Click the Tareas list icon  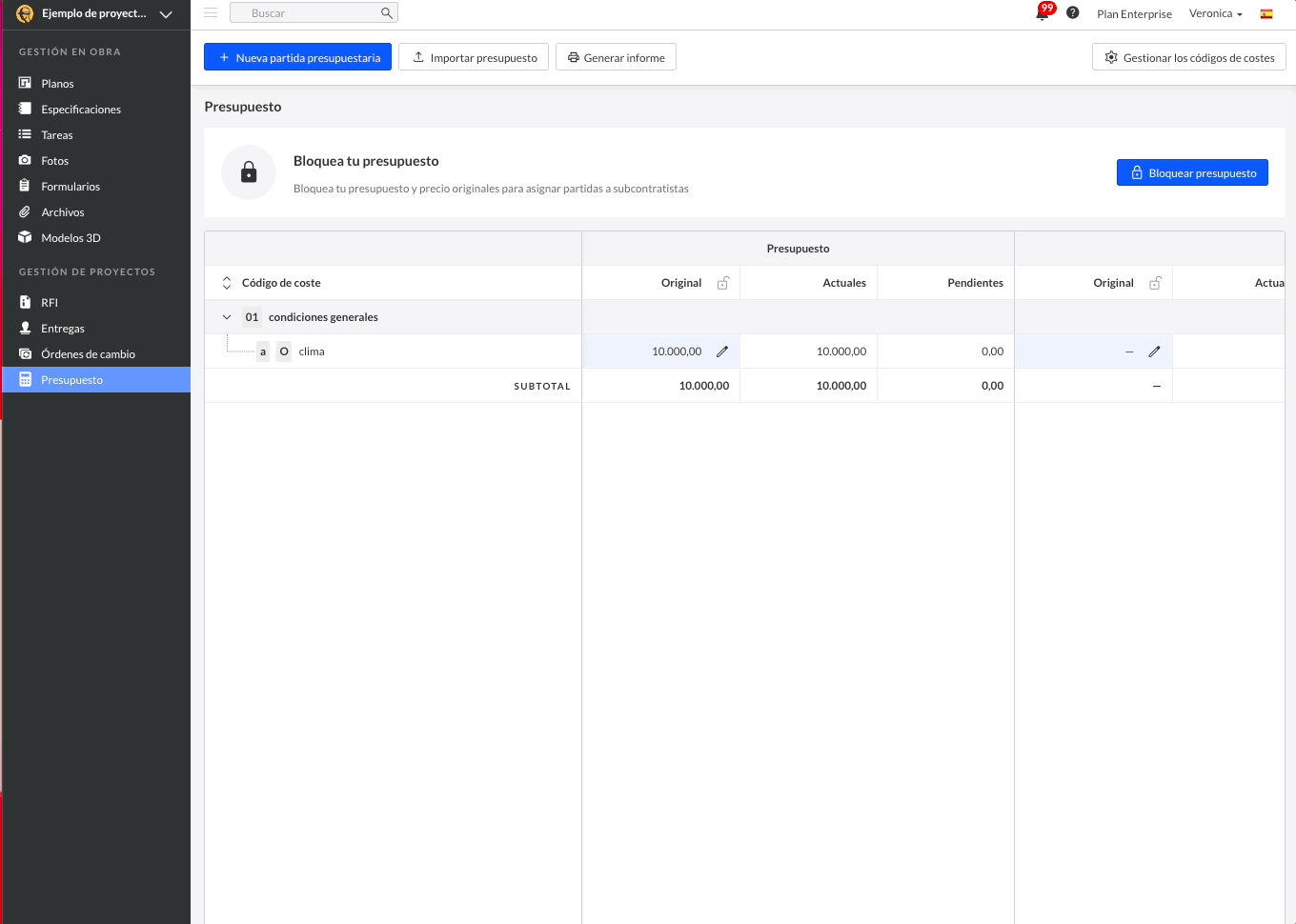26,134
